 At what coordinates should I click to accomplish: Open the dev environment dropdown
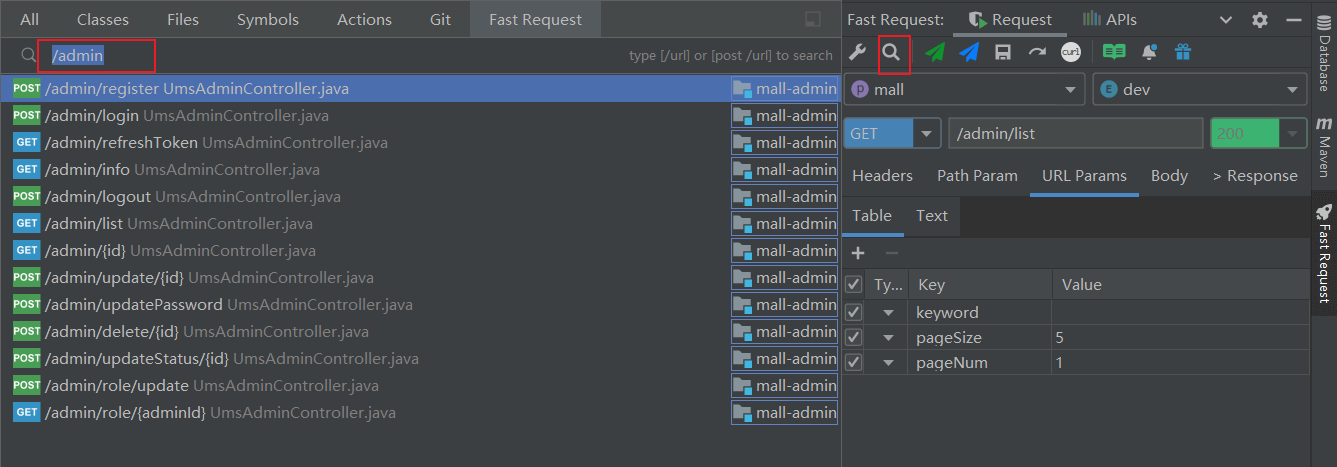coord(1199,89)
